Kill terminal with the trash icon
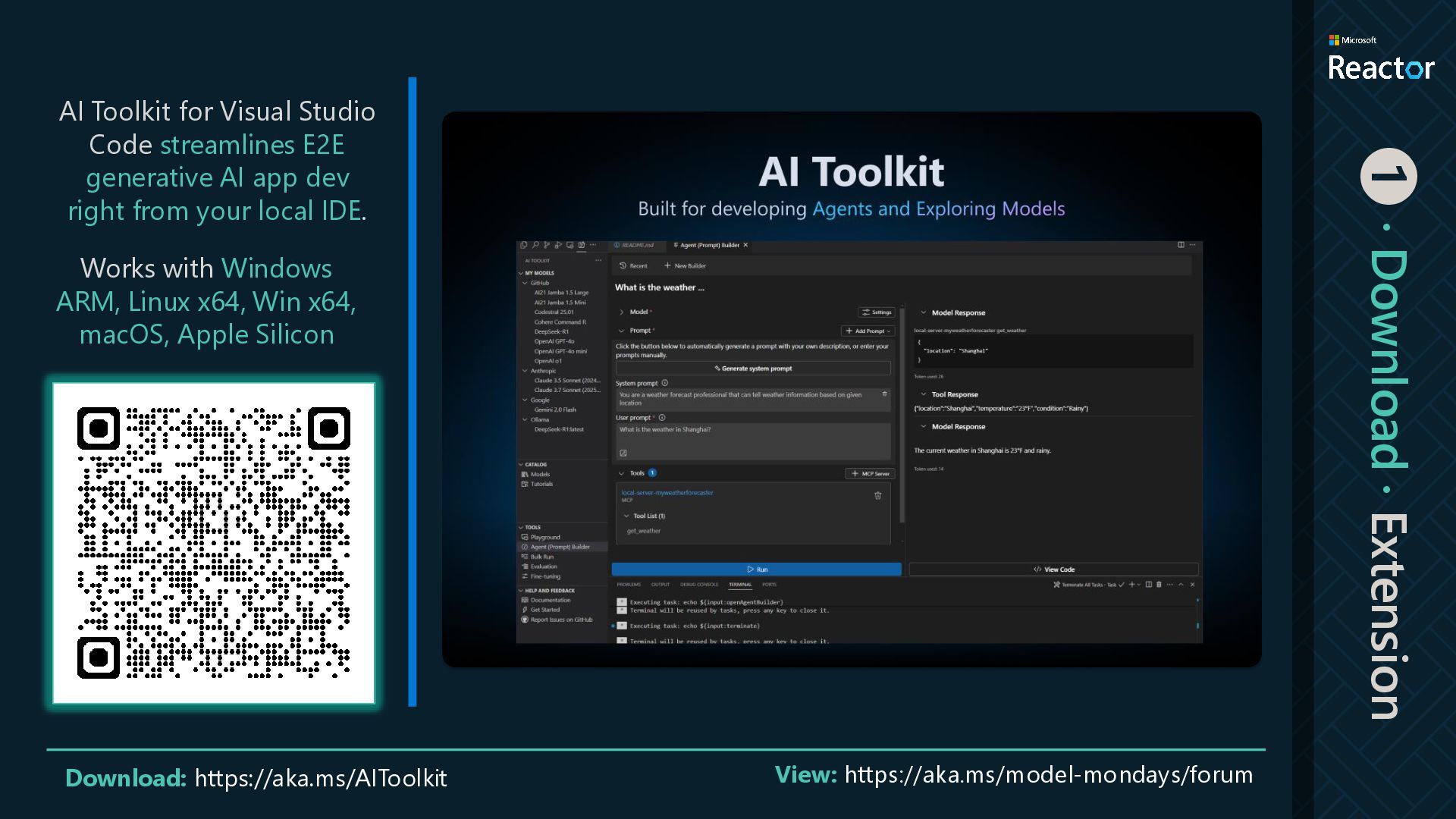 1159,585
